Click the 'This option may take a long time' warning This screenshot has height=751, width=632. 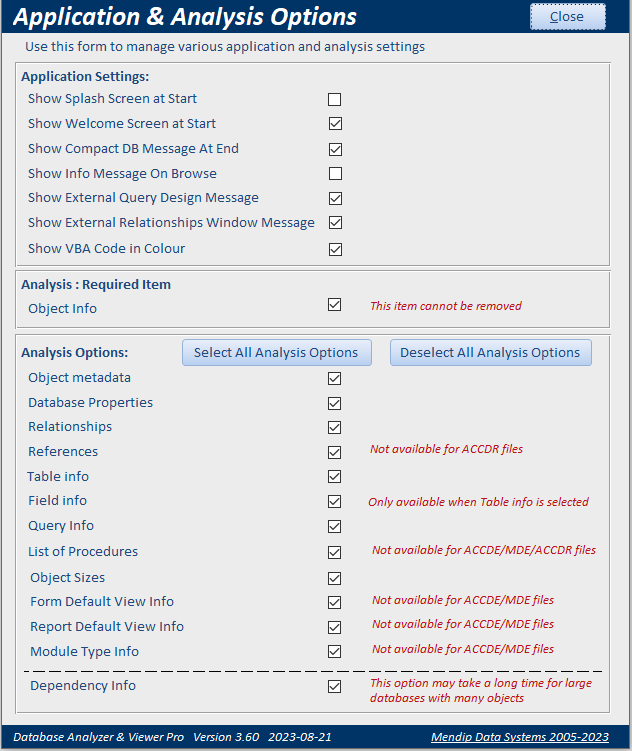(x=481, y=690)
